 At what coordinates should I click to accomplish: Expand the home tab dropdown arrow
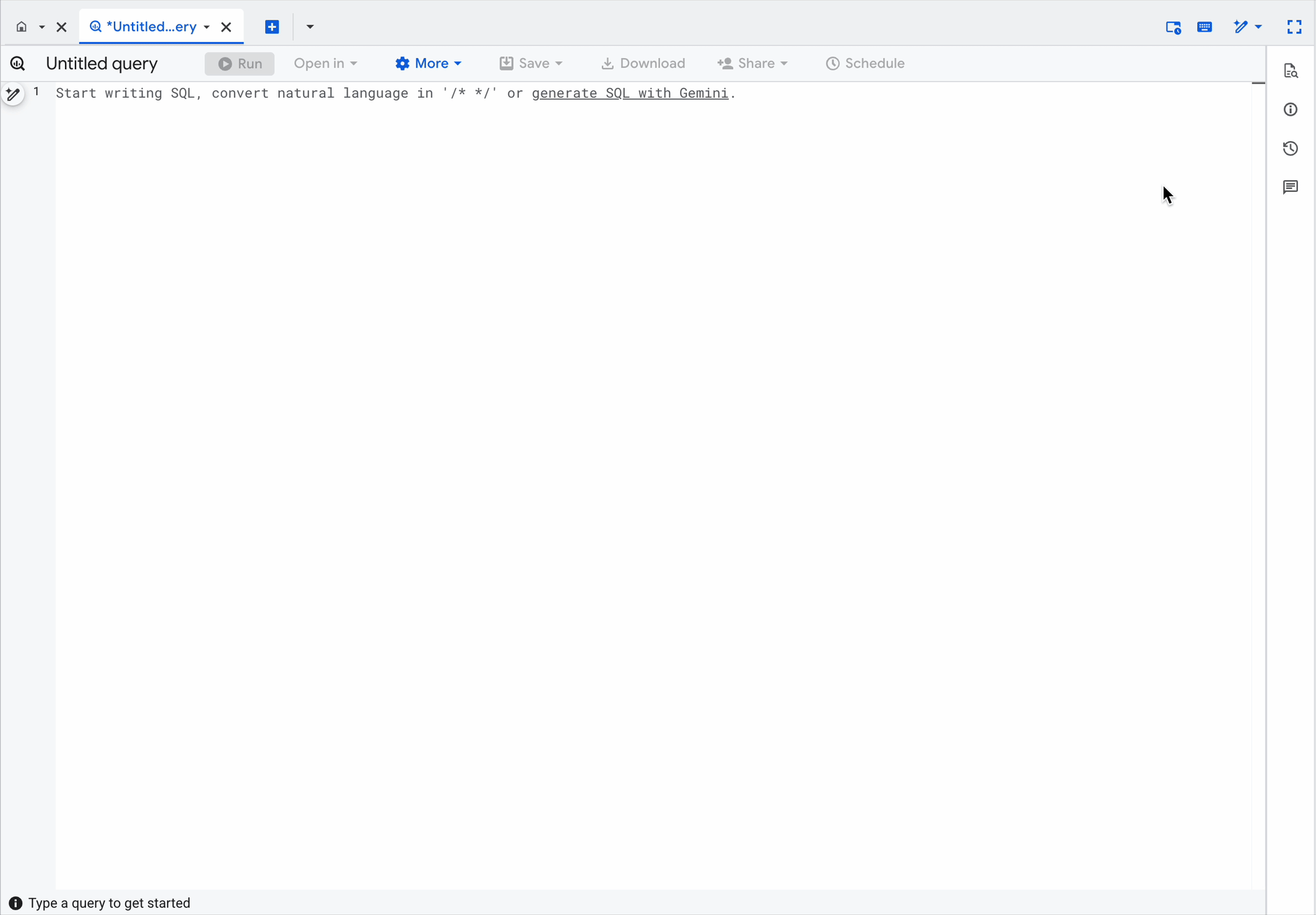pos(42,27)
